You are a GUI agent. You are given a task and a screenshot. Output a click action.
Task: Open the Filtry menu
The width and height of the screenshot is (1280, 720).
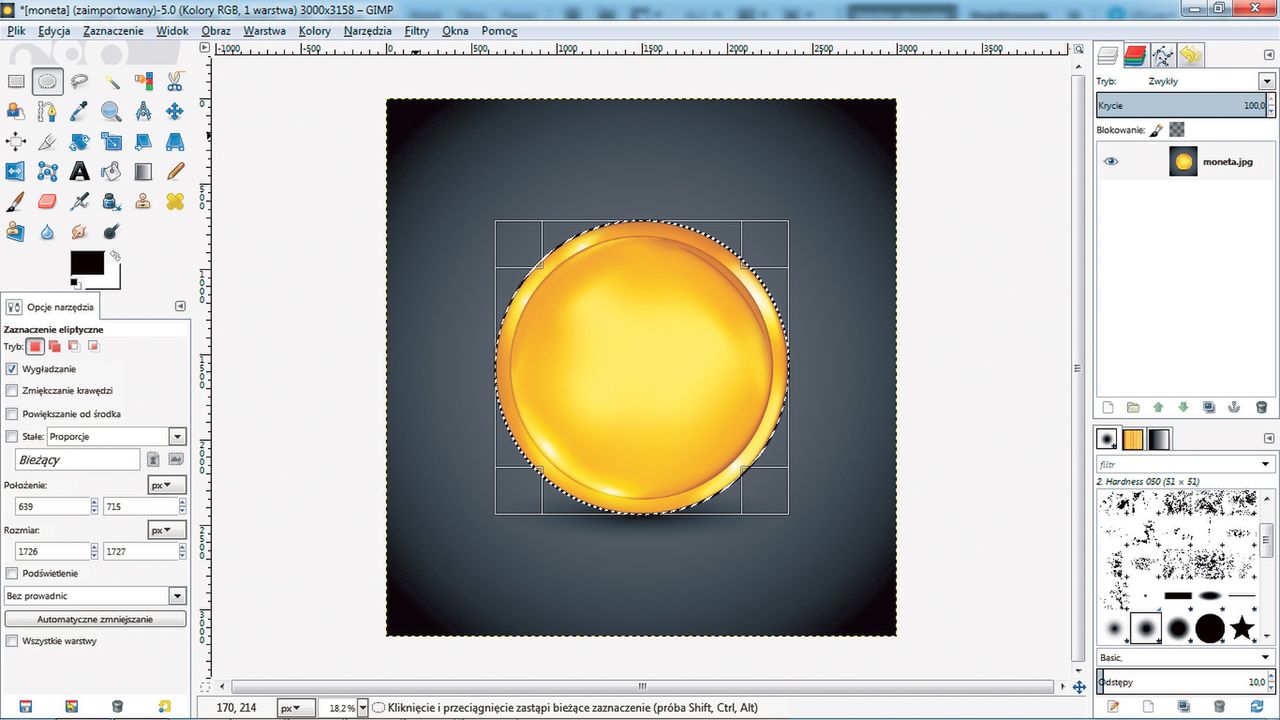pyautogui.click(x=417, y=31)
